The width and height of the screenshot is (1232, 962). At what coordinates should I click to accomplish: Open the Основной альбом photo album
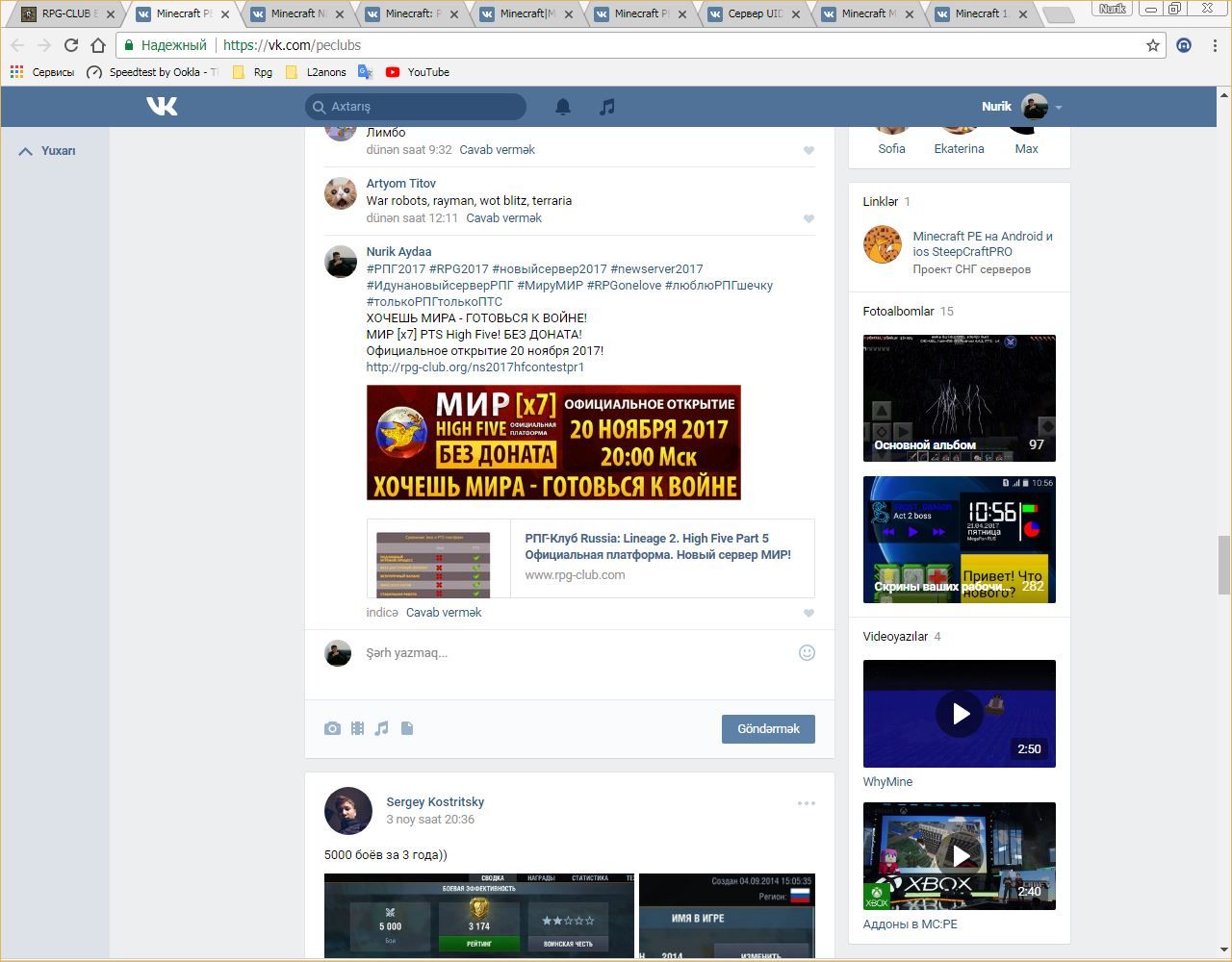[960, 398]
